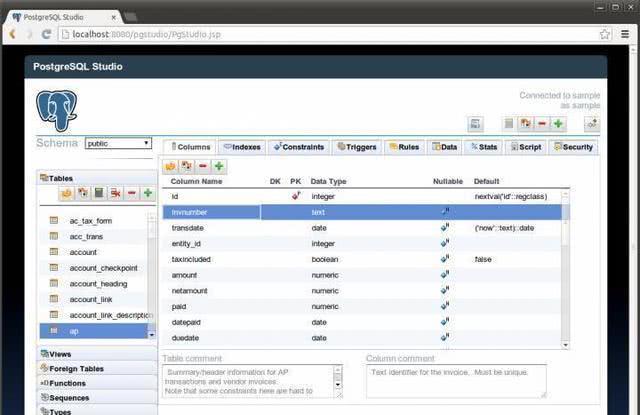Click the primary key icon in the id row
This screenshot has width=640, height=415.
click(296, 196)
